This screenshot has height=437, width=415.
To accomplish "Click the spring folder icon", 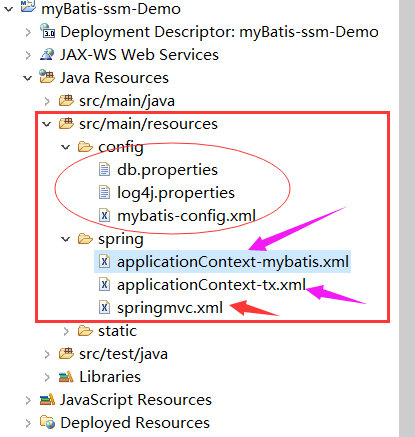I will 85,239.
